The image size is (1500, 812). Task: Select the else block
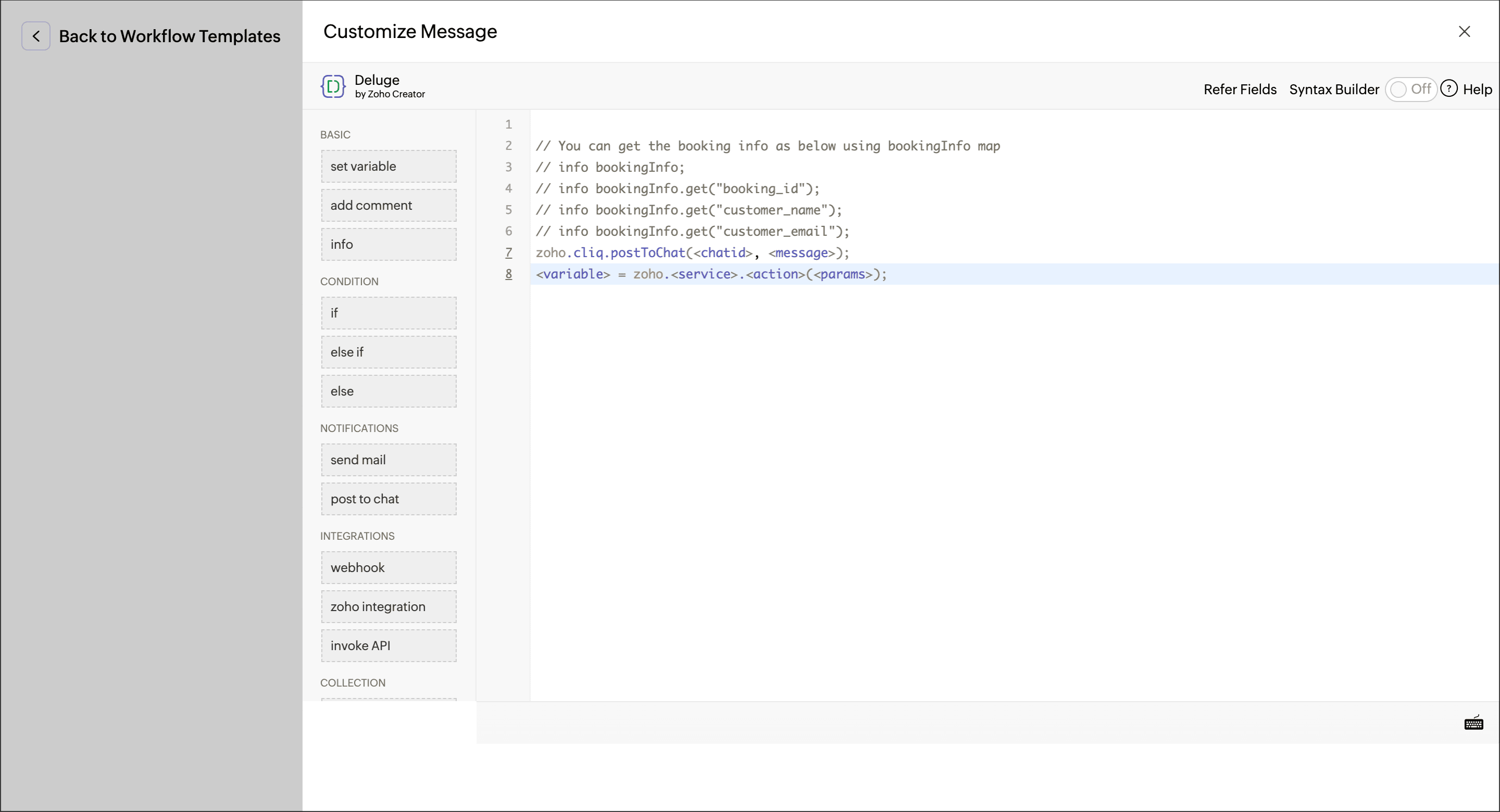click(x=389, y=391)
